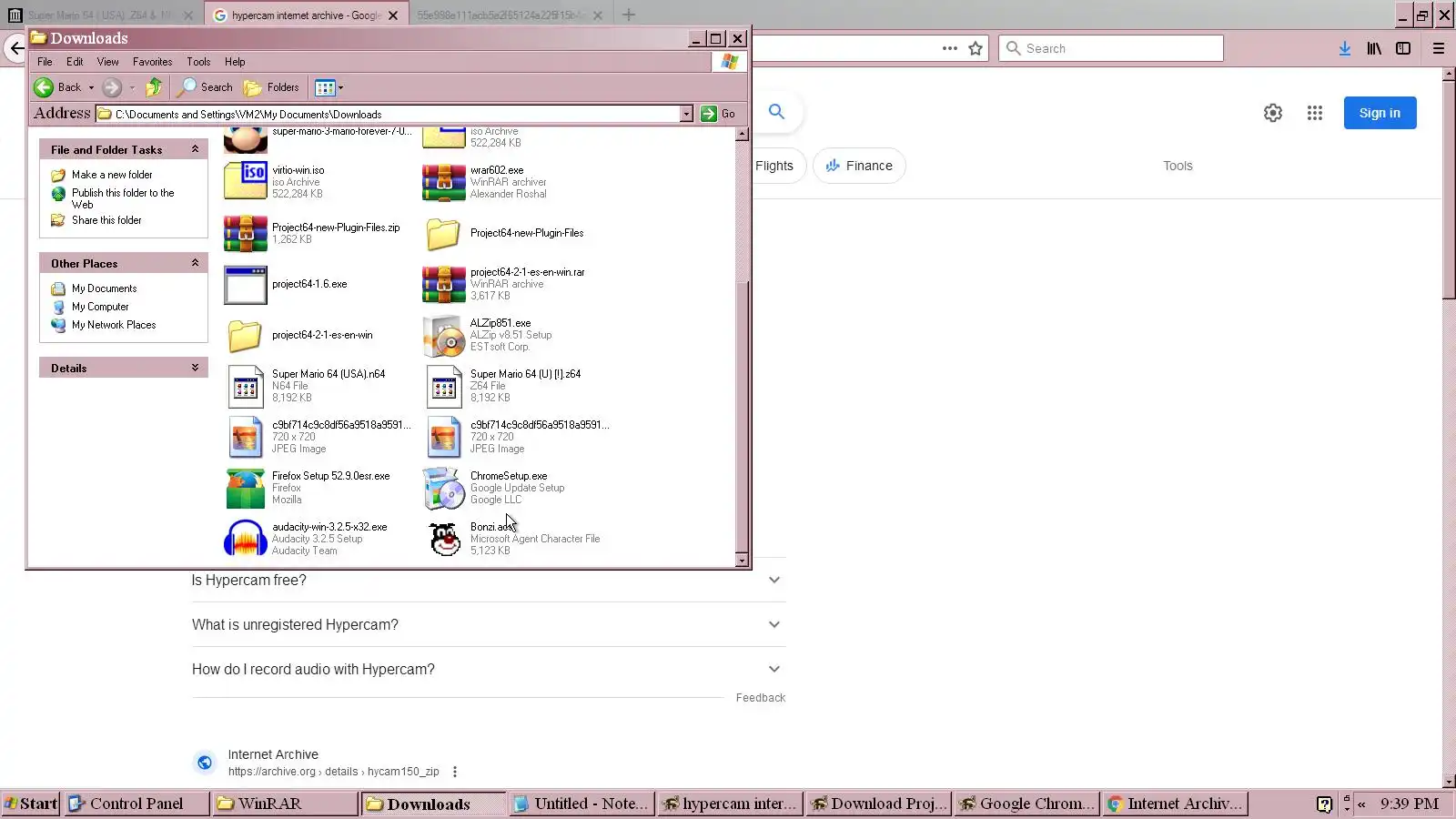Click the Explorer file list scrollbar down arrow
This screenshot has width=1456, height=819.
(742, 560)
